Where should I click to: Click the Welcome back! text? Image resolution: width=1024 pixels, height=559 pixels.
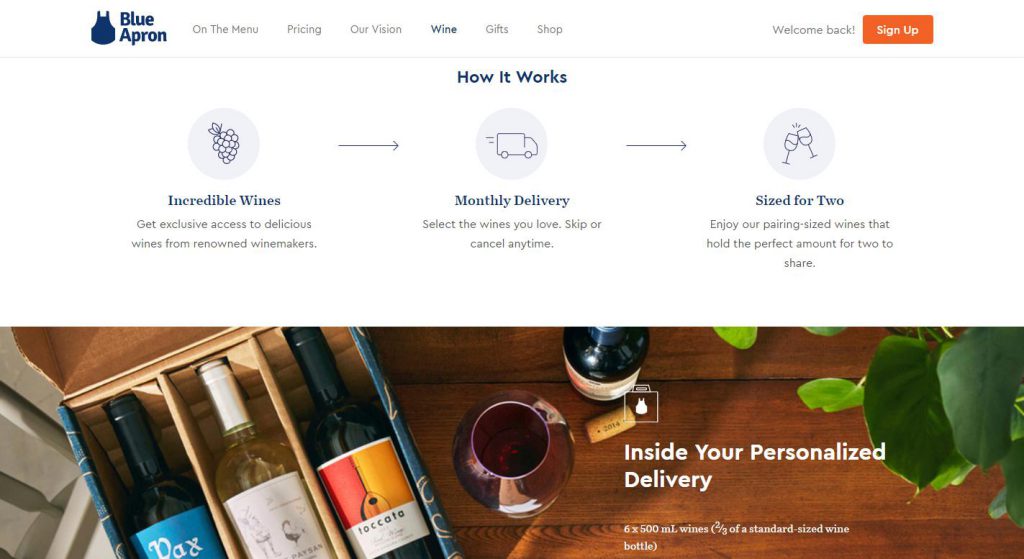point(813,30)
